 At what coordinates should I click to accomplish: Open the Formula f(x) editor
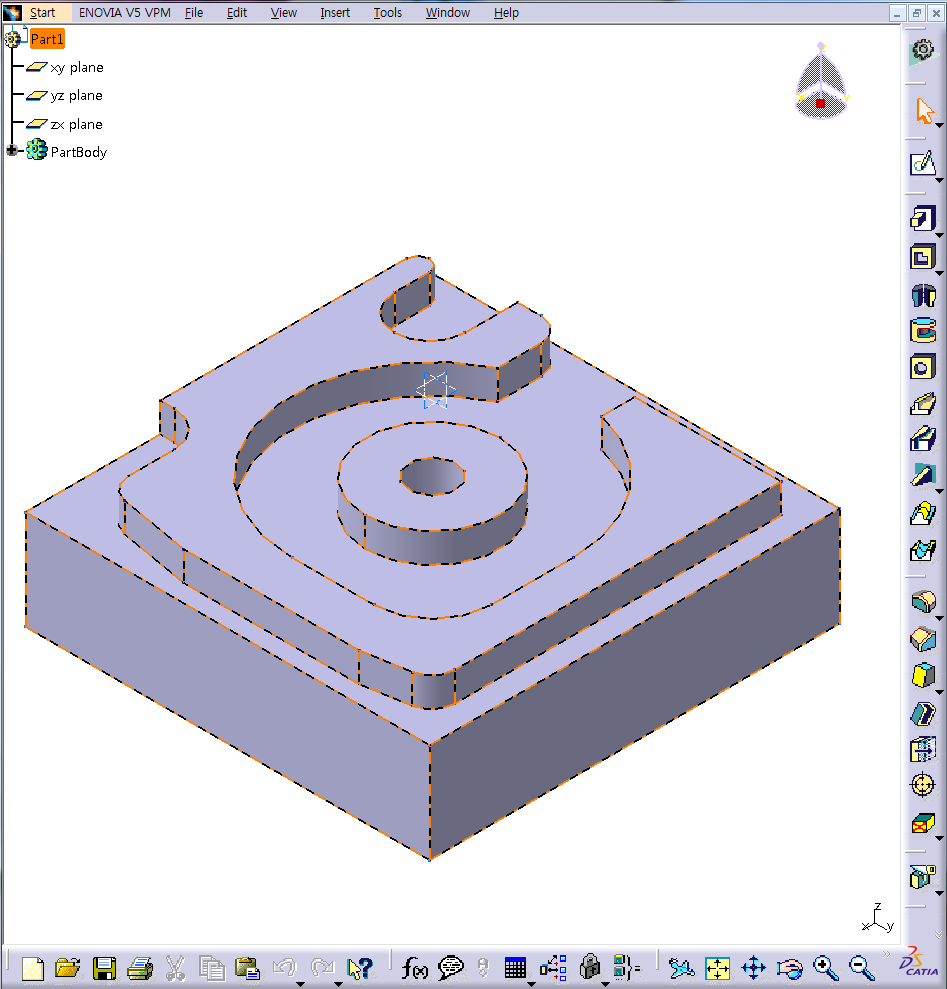pos(414,967)
